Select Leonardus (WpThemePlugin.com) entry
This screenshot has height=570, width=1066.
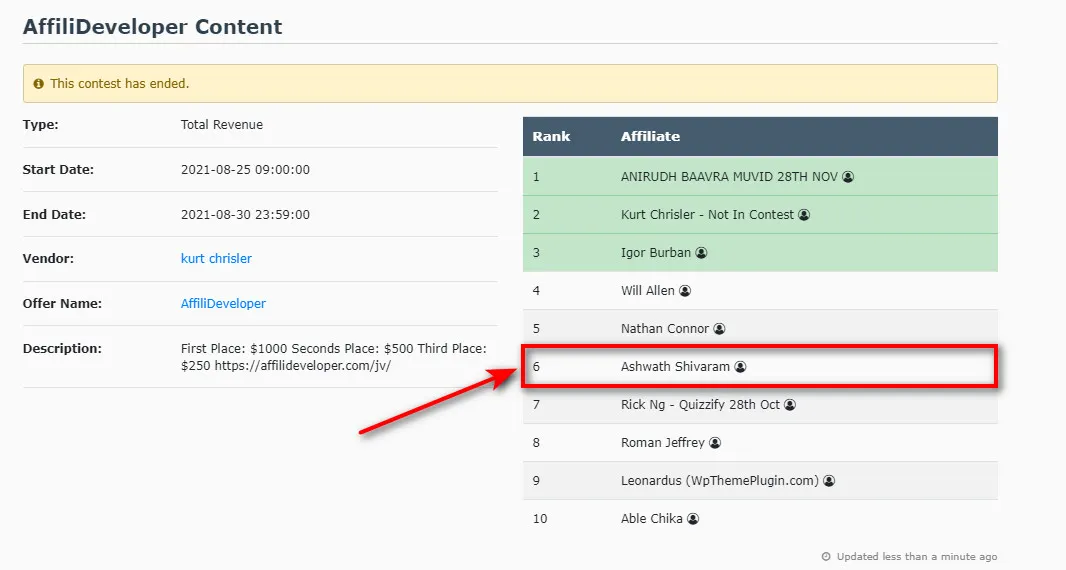coord(719,481)
